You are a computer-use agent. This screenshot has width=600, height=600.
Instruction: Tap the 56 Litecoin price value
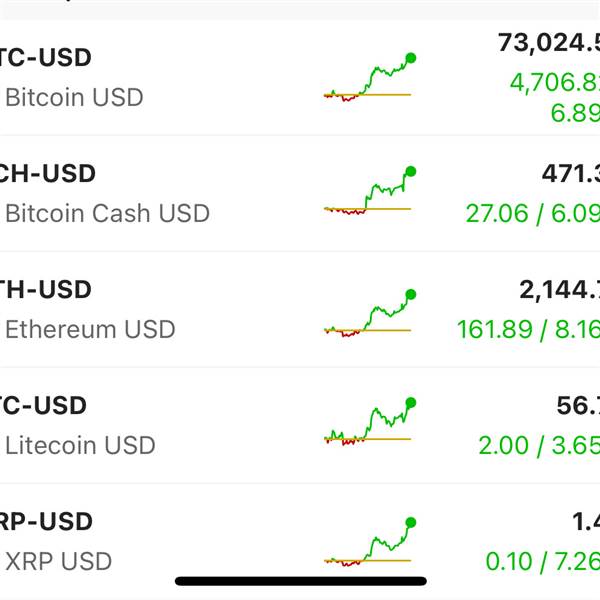(577, 406)
